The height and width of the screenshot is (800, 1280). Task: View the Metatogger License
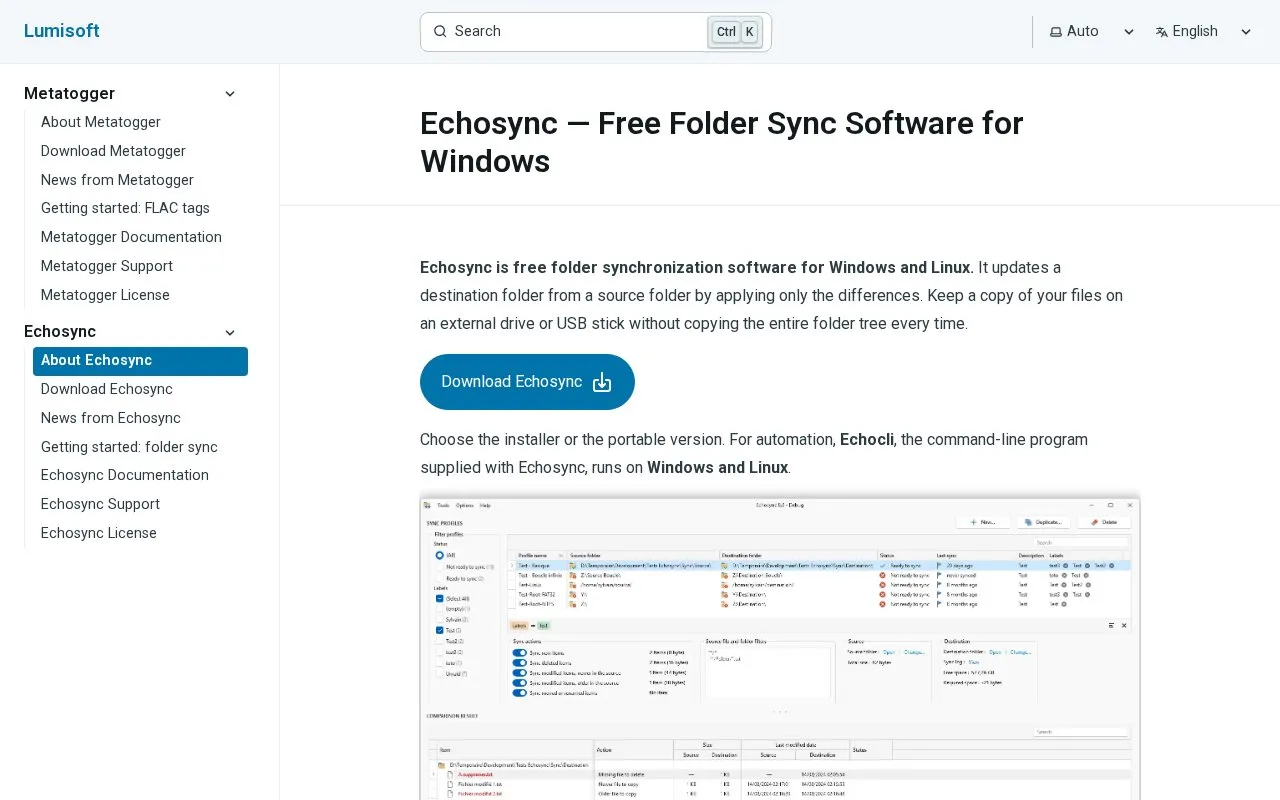click(105, 295)
